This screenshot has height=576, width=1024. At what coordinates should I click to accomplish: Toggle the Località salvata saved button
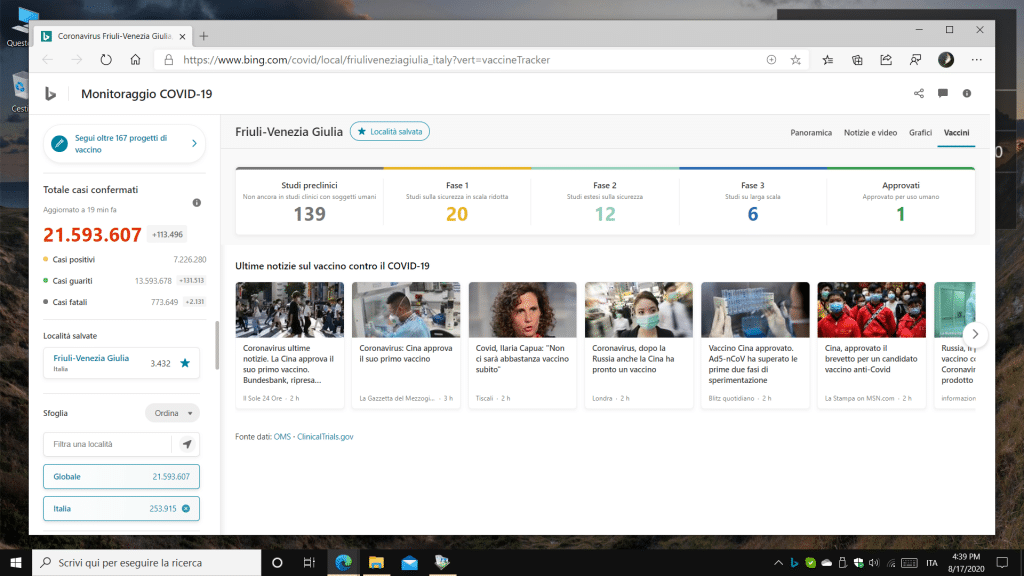tap(389, 131)
